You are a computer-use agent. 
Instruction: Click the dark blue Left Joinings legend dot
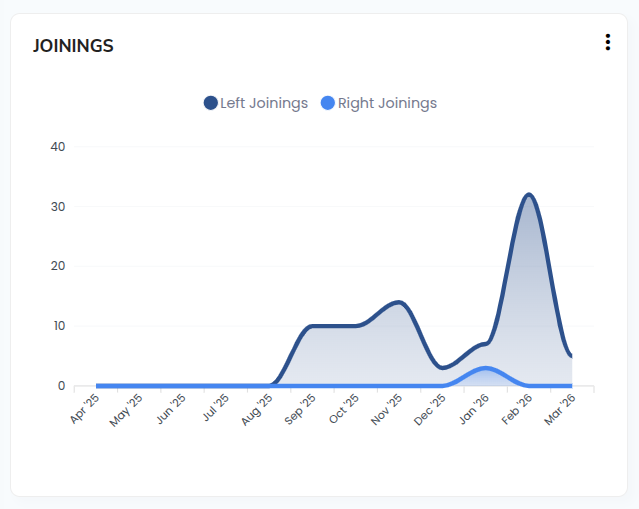click(x=211, y=103)
